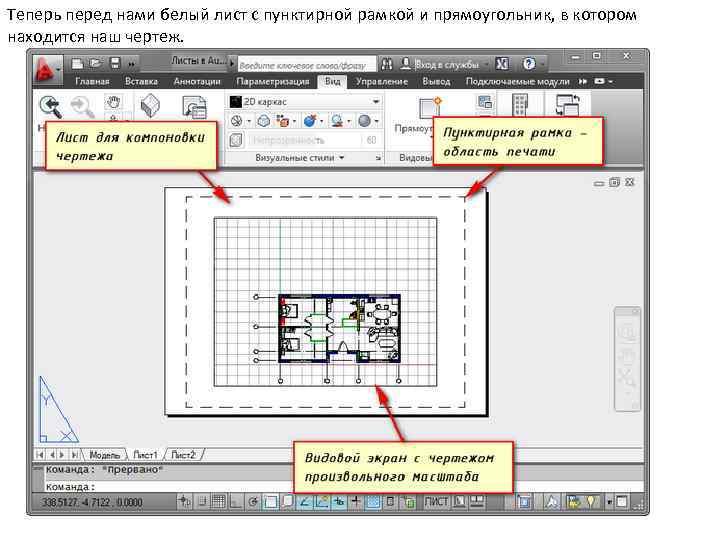The height and width of the screenshot is (540, 720).
Task: Click the Switch Windows icon in ribbon
Action: click(568, 105)
